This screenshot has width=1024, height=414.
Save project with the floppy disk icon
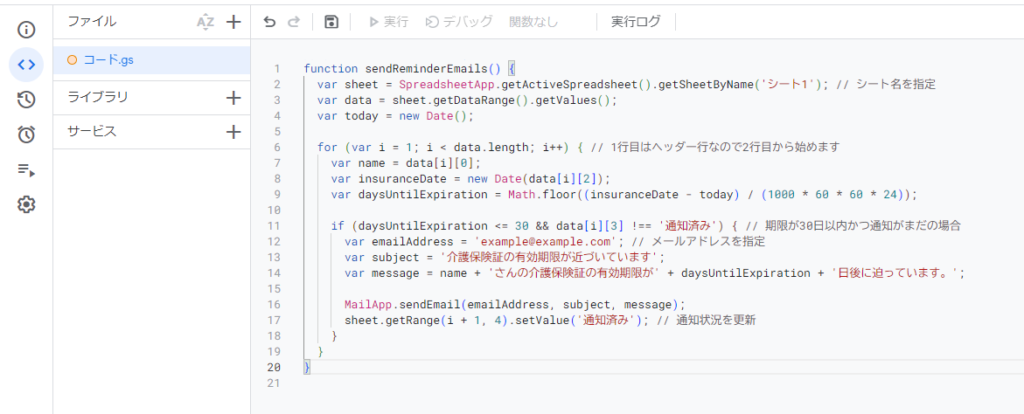[x=331, y=22]
